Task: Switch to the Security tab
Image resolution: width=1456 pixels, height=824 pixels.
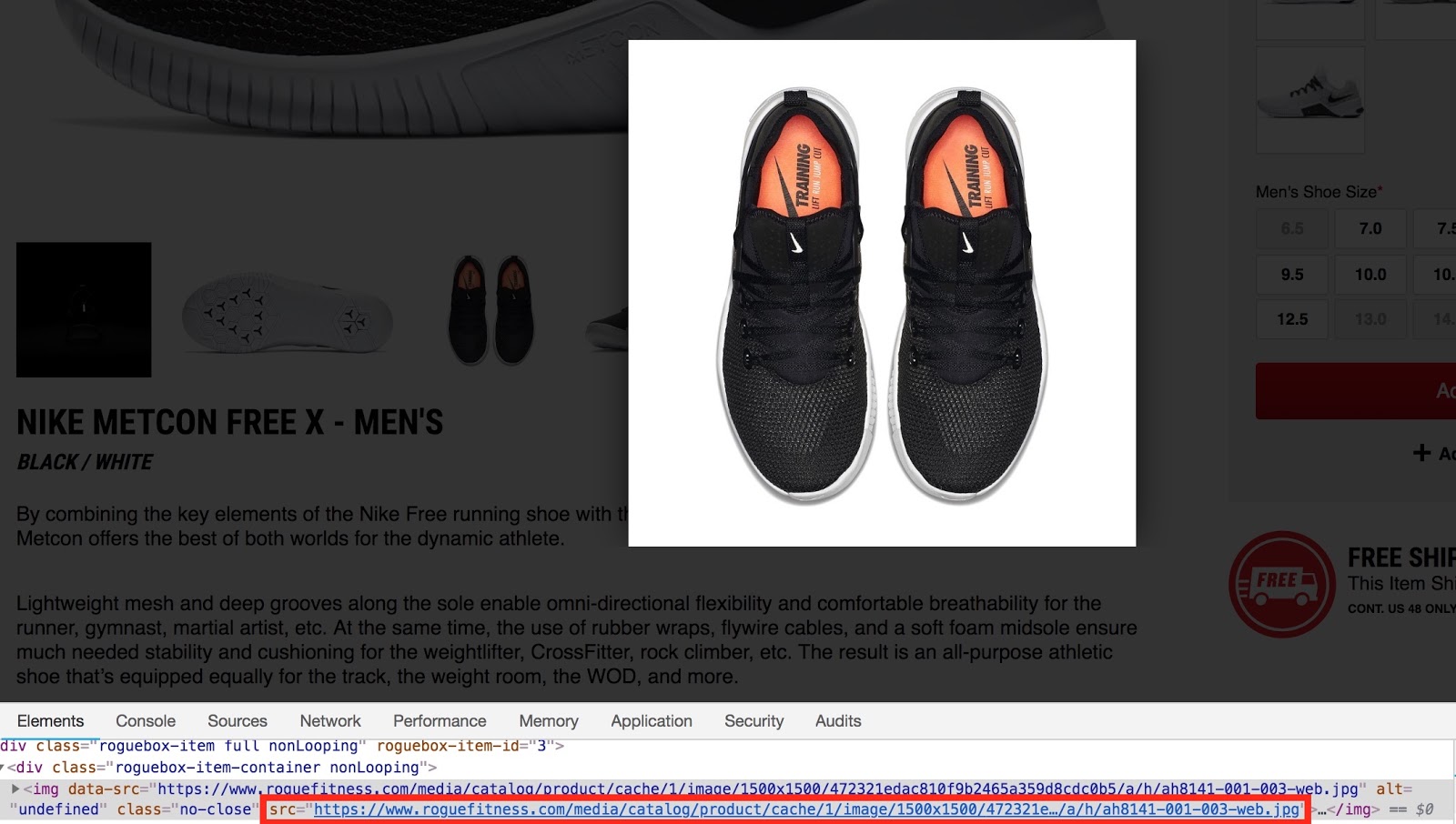Action: [x=754, y=721]
